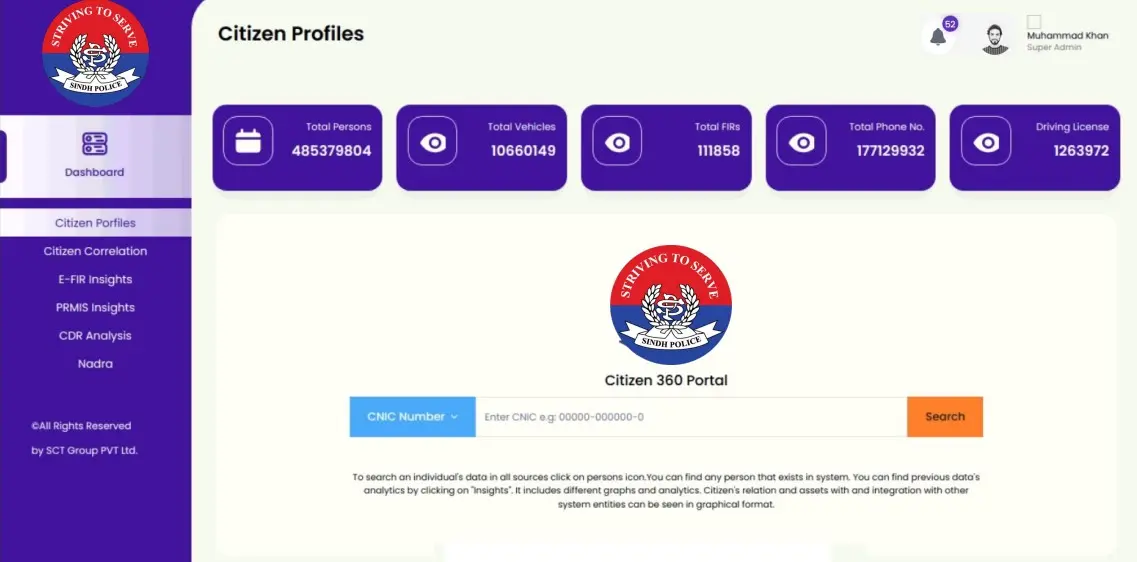The image size is (1137, 562).
Task: Click the central Sindh Police portal emblem
Action: (671, 305)
